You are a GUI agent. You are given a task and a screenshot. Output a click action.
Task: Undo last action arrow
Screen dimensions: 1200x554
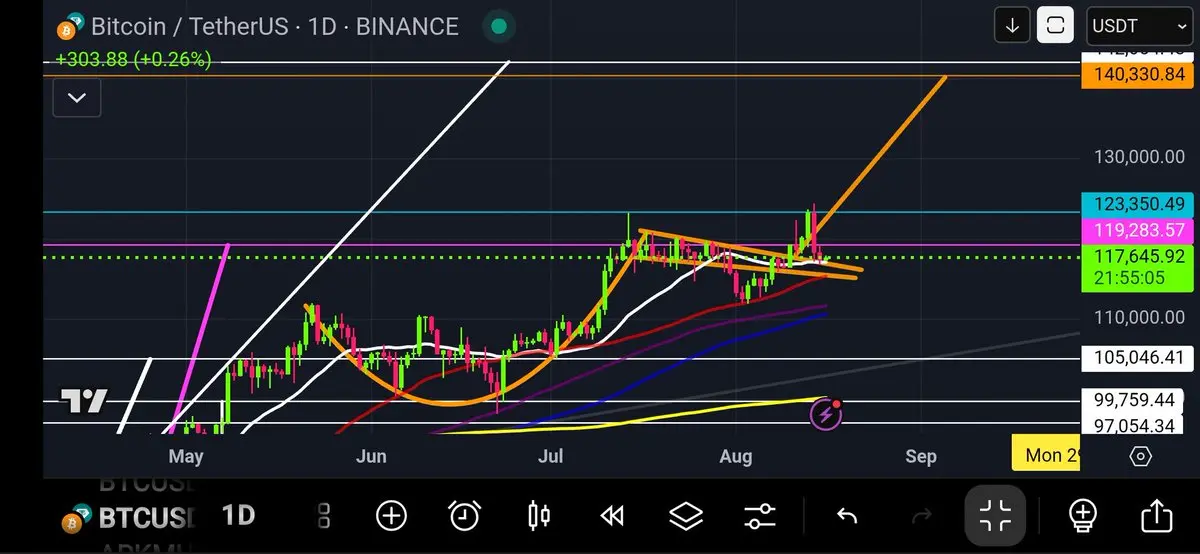click(x=847, y=516)
